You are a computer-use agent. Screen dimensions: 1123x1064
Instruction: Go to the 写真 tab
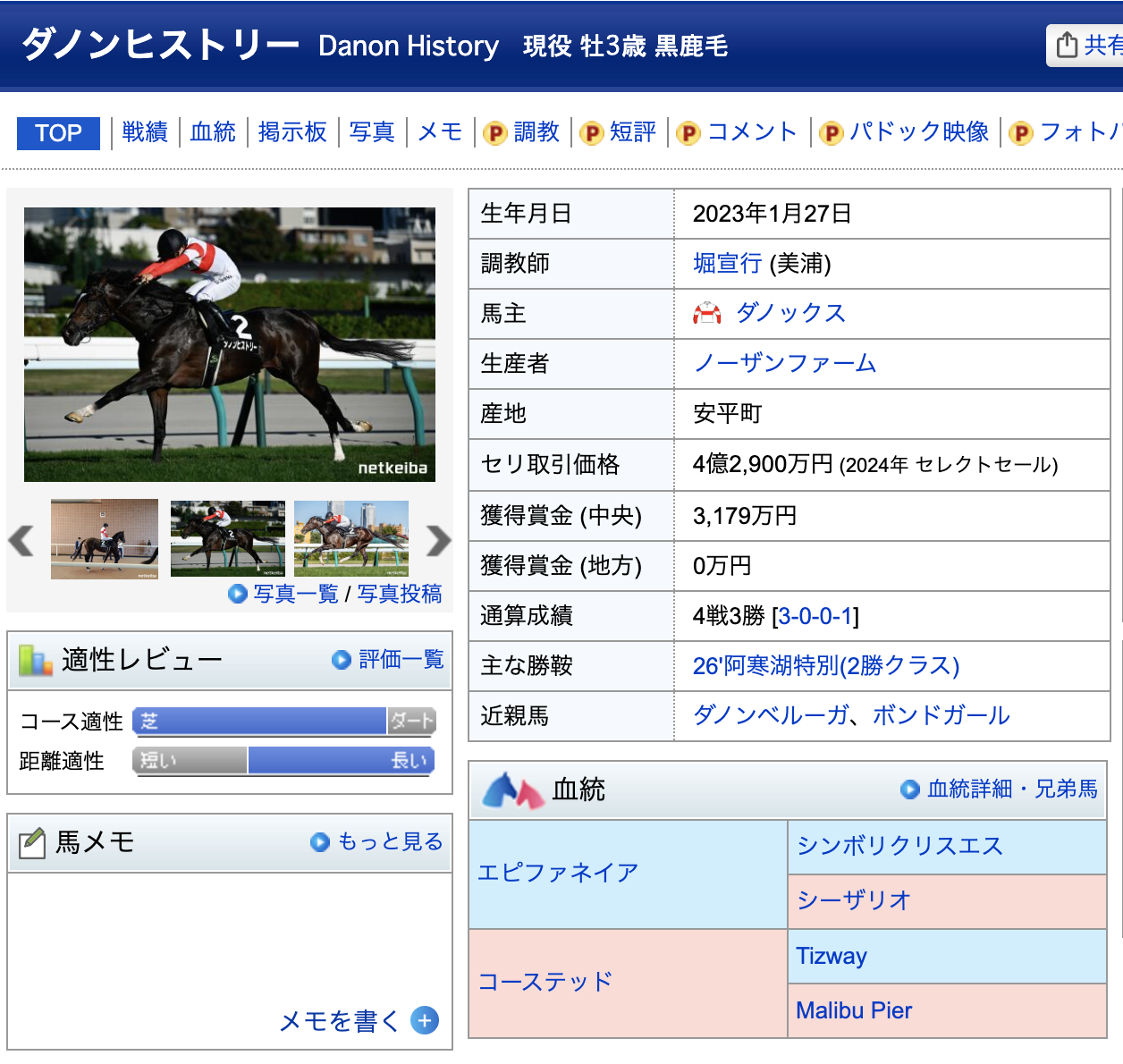(372, 132)
